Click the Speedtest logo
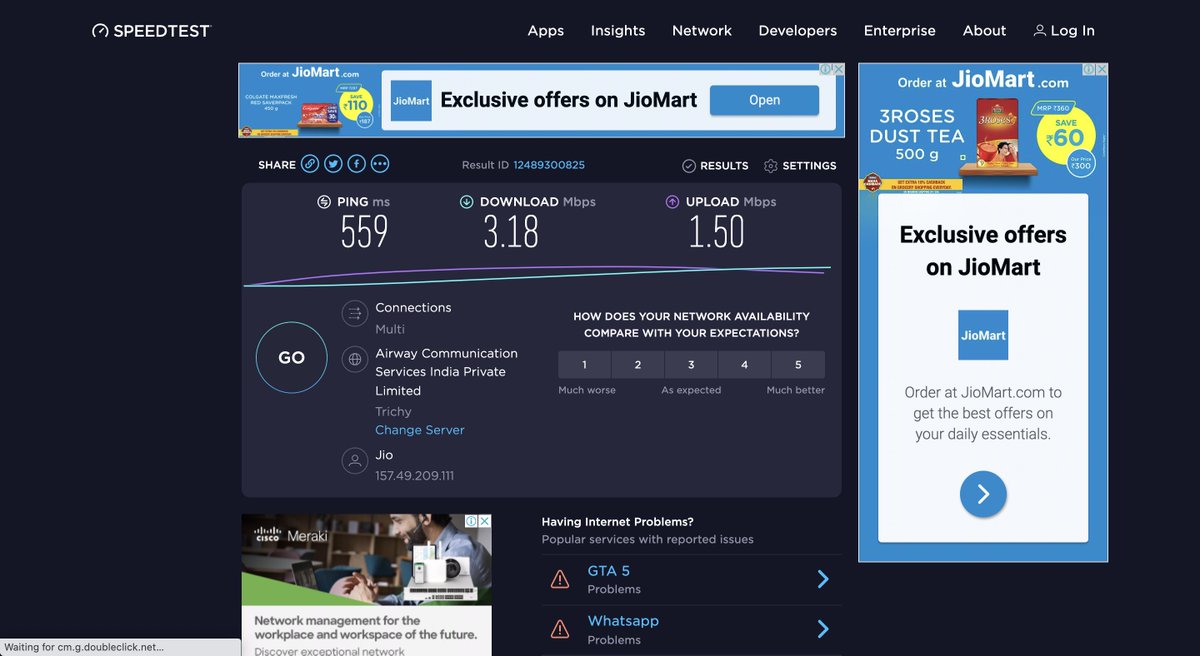Screen dimensions: 1200x656 click(151, 31)
